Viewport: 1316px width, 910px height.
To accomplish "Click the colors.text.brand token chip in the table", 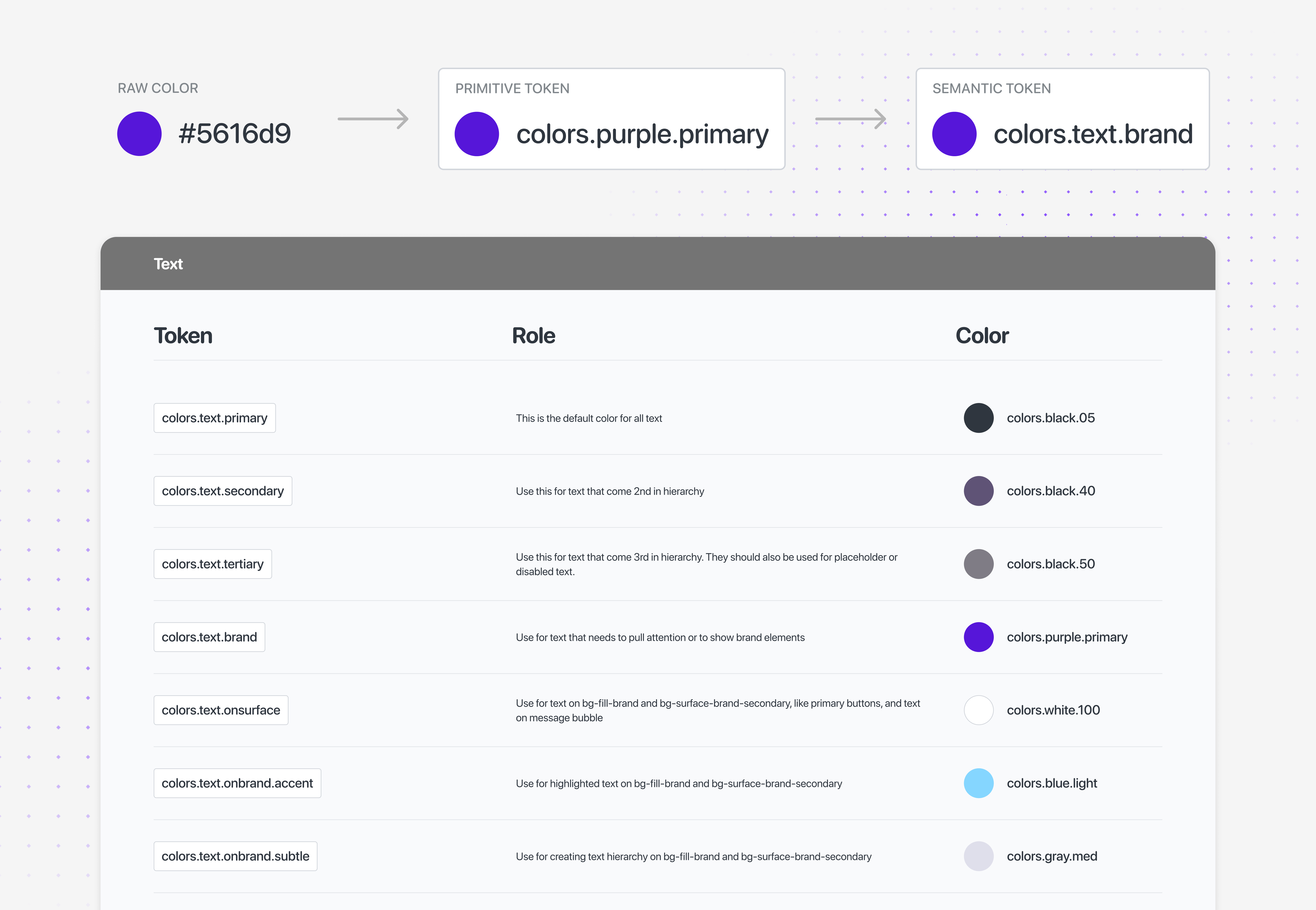I will (209, 637).
